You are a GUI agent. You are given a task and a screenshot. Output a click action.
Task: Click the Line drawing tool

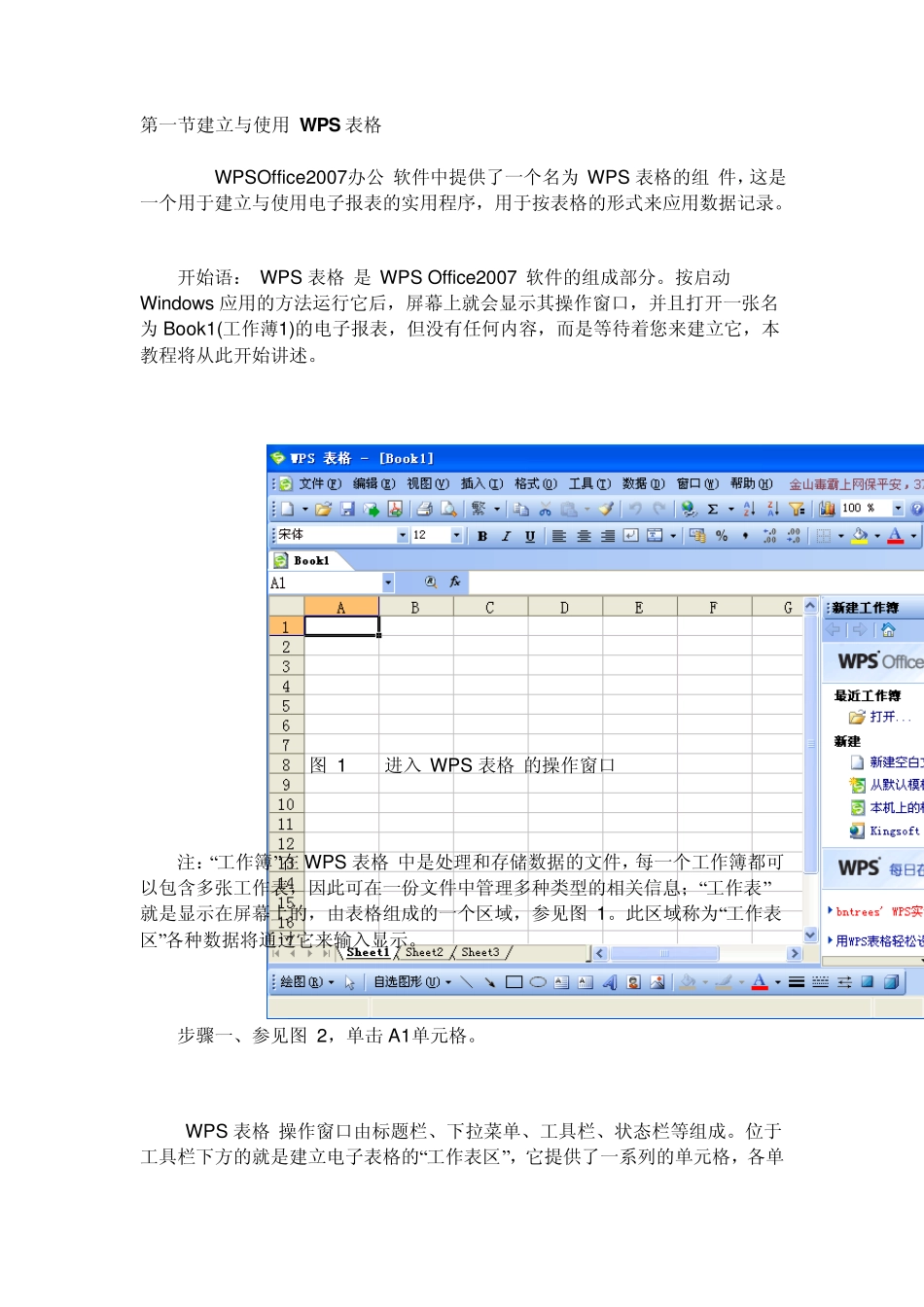(467, 982)
